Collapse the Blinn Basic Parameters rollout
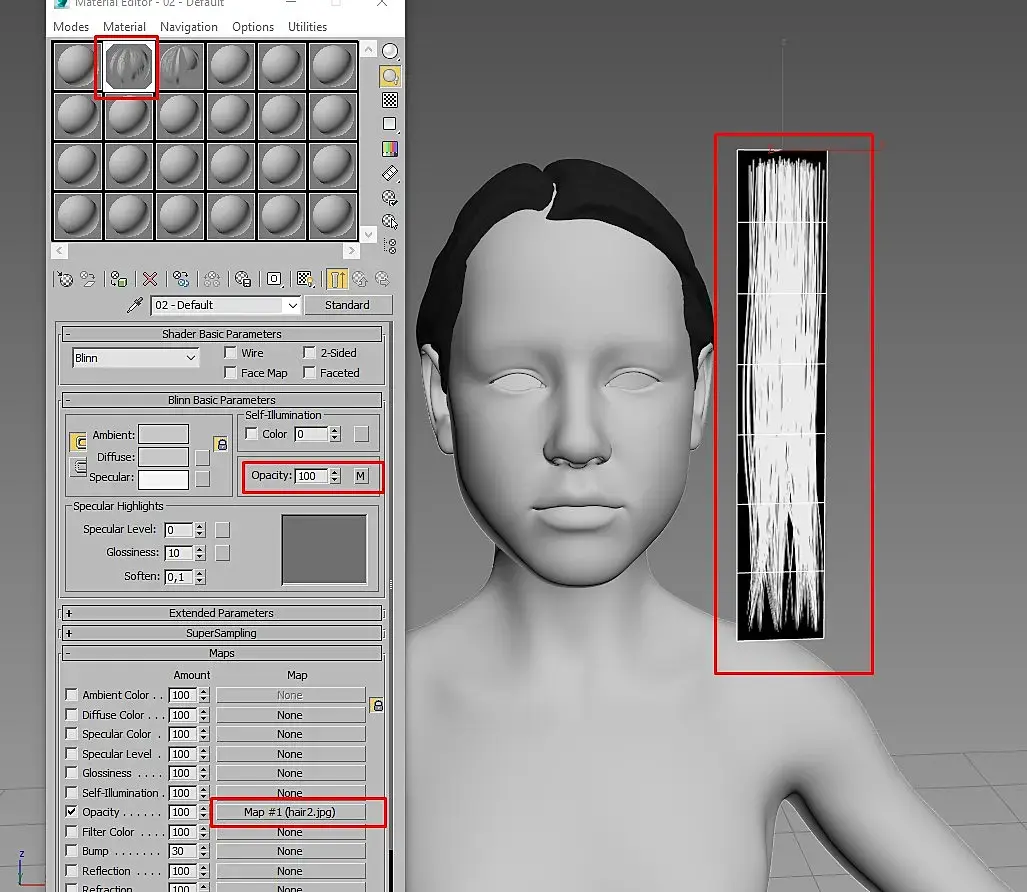Screen dimensions: 1027x892 221,400
